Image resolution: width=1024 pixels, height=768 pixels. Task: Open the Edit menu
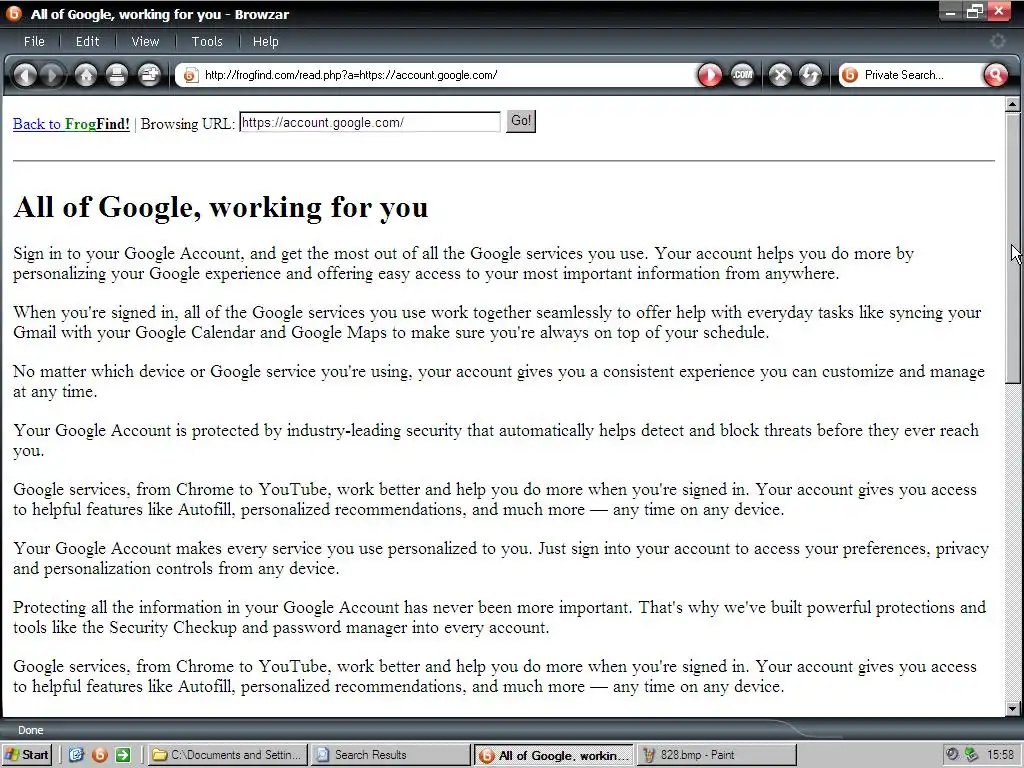pyautogui.click(x=88, y=41)
